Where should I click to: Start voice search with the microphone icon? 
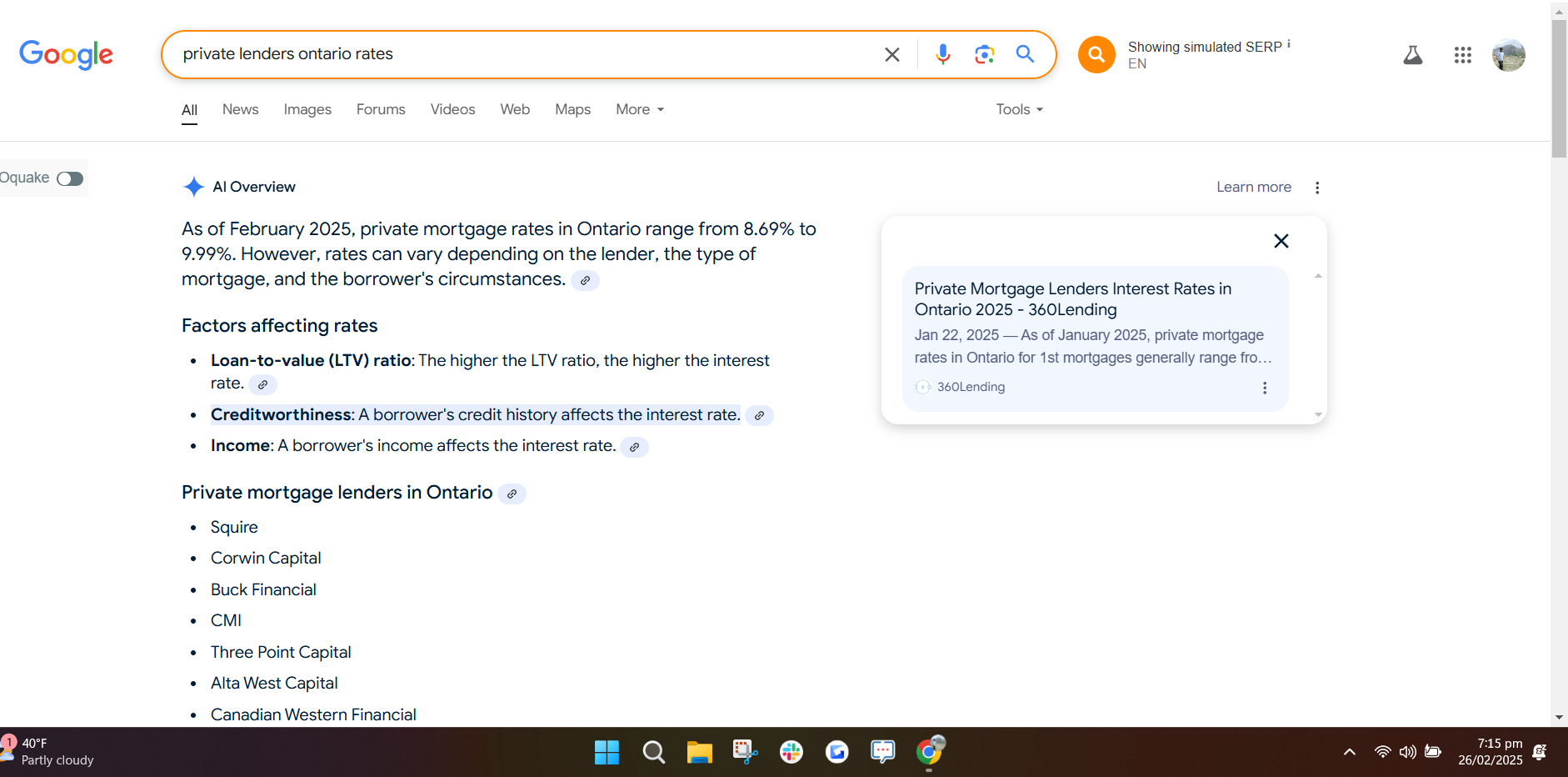click(942, 54)
